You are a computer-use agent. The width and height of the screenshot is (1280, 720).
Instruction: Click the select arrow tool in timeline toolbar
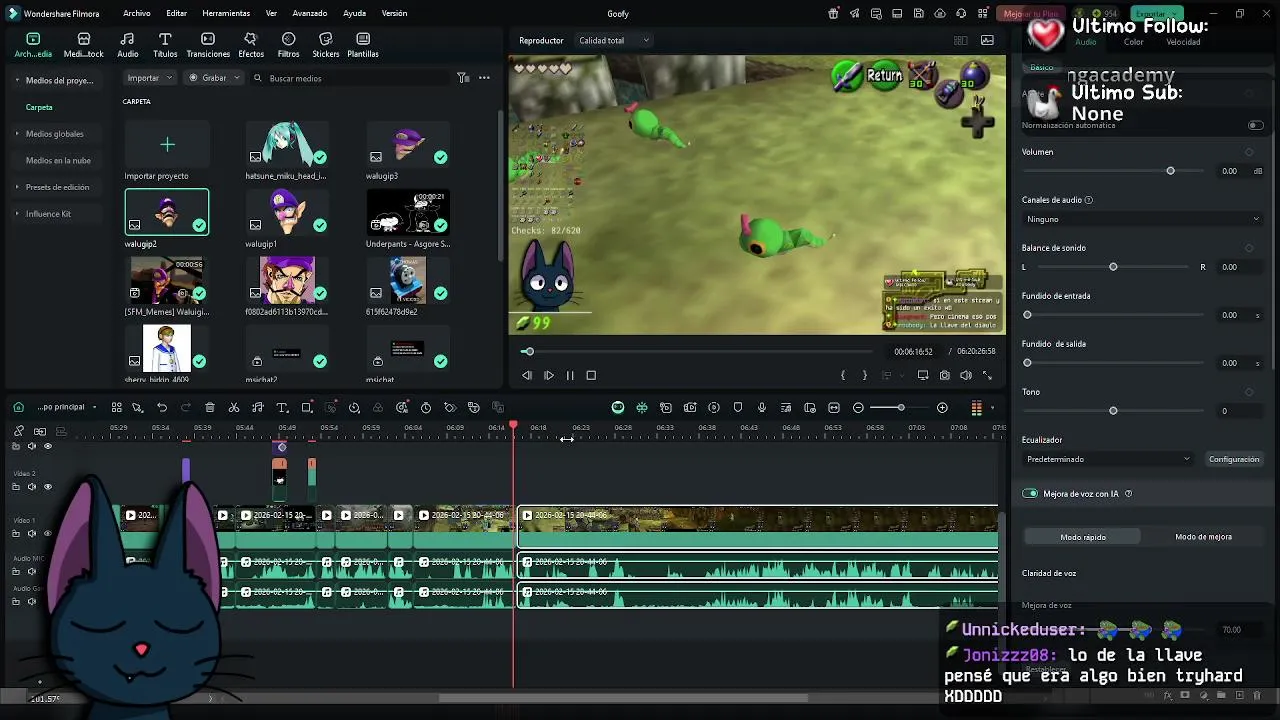click(137, 408)
